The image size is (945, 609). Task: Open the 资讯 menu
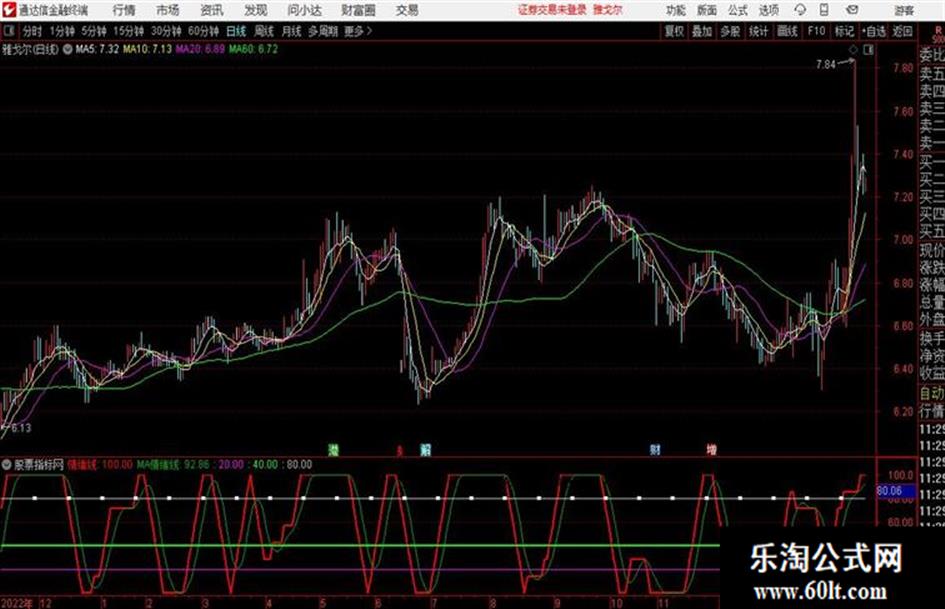(212, 10)
